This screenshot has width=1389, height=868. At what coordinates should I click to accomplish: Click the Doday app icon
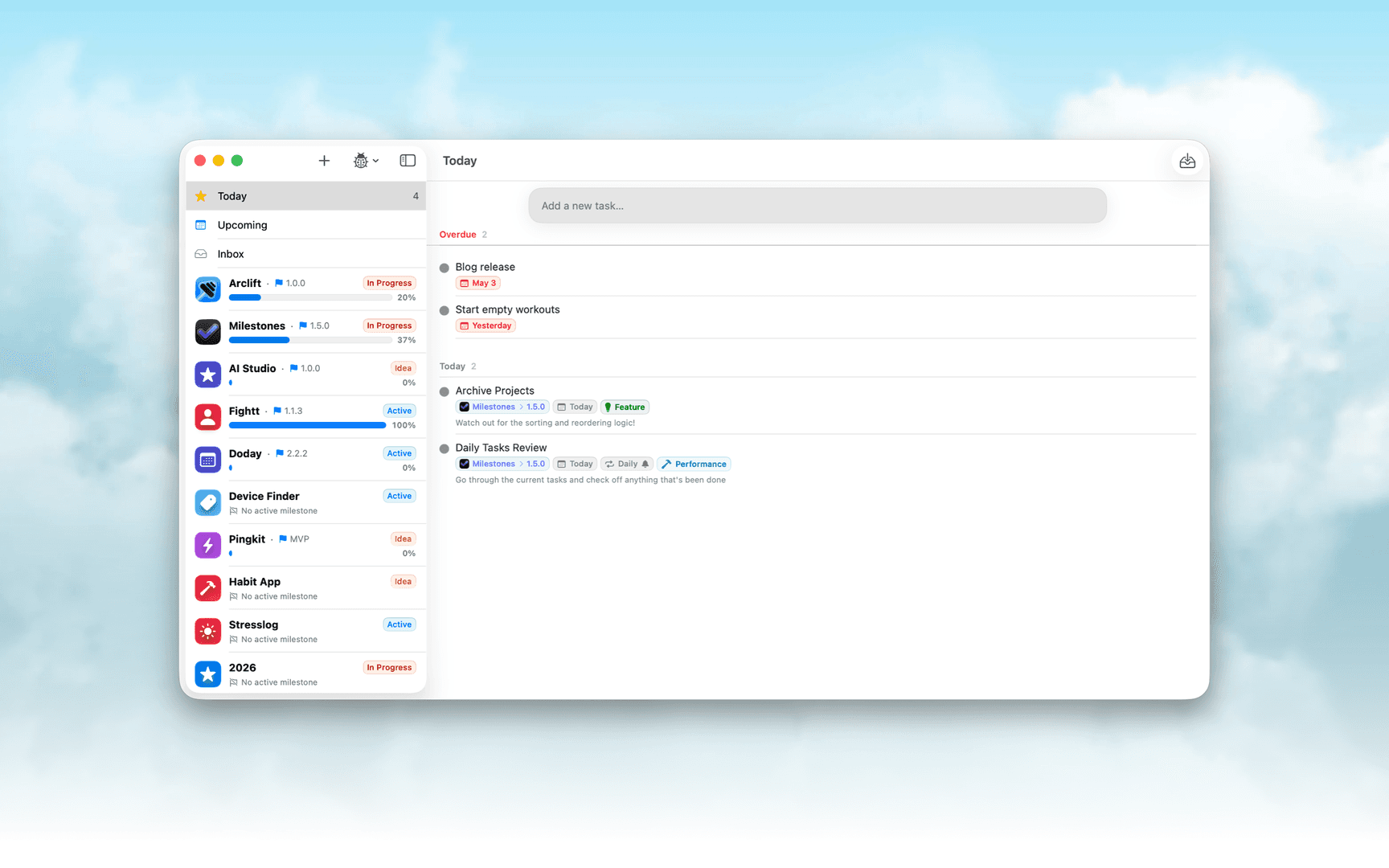pyautogui.click(x=208, y=460)
